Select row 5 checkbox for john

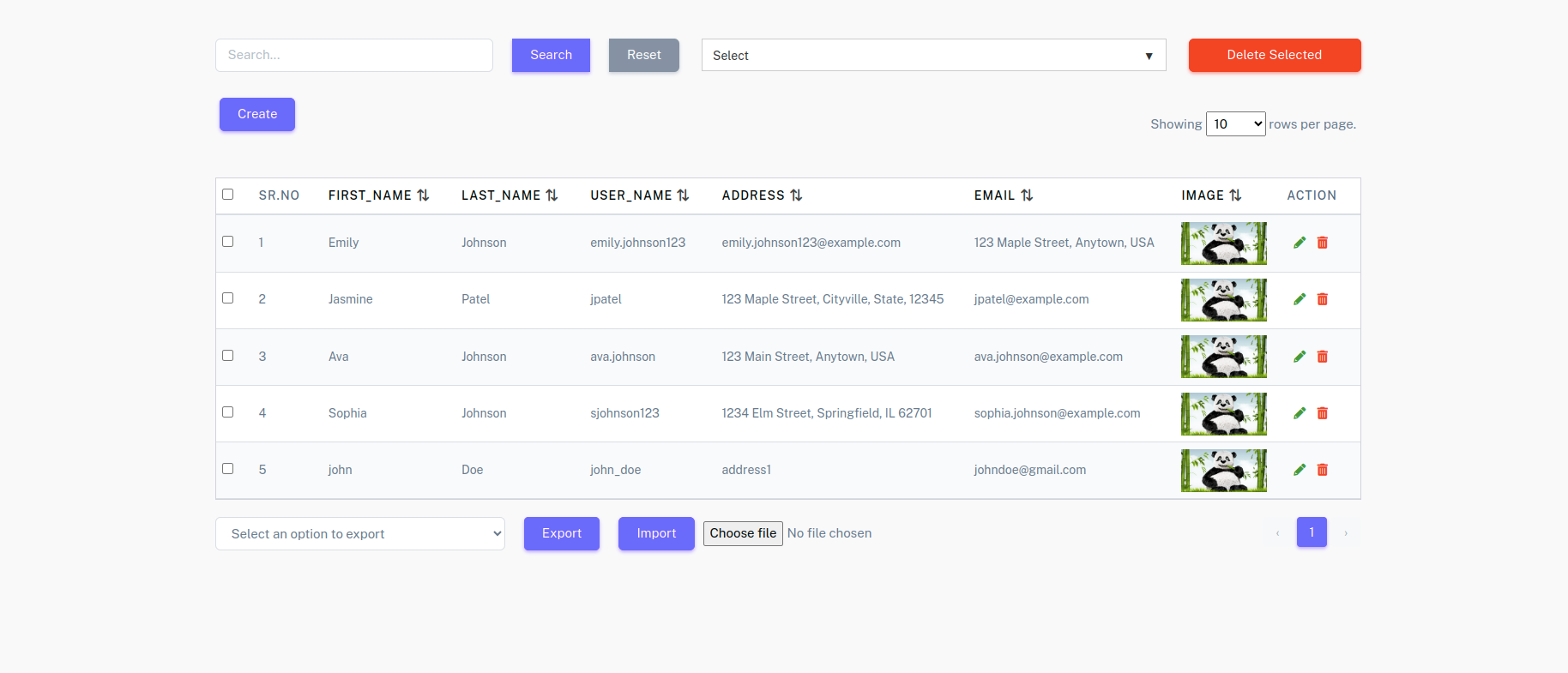click(x=228, y=469)
